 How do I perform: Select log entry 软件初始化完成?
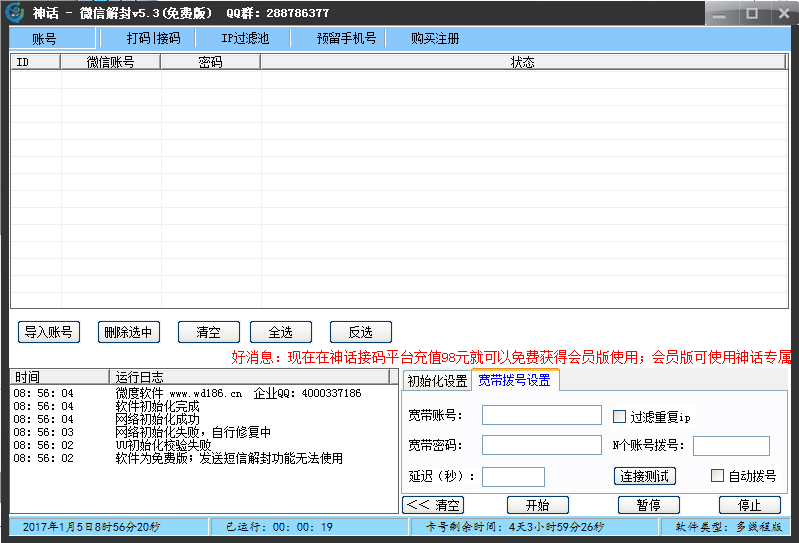click(x=157, y=406)
